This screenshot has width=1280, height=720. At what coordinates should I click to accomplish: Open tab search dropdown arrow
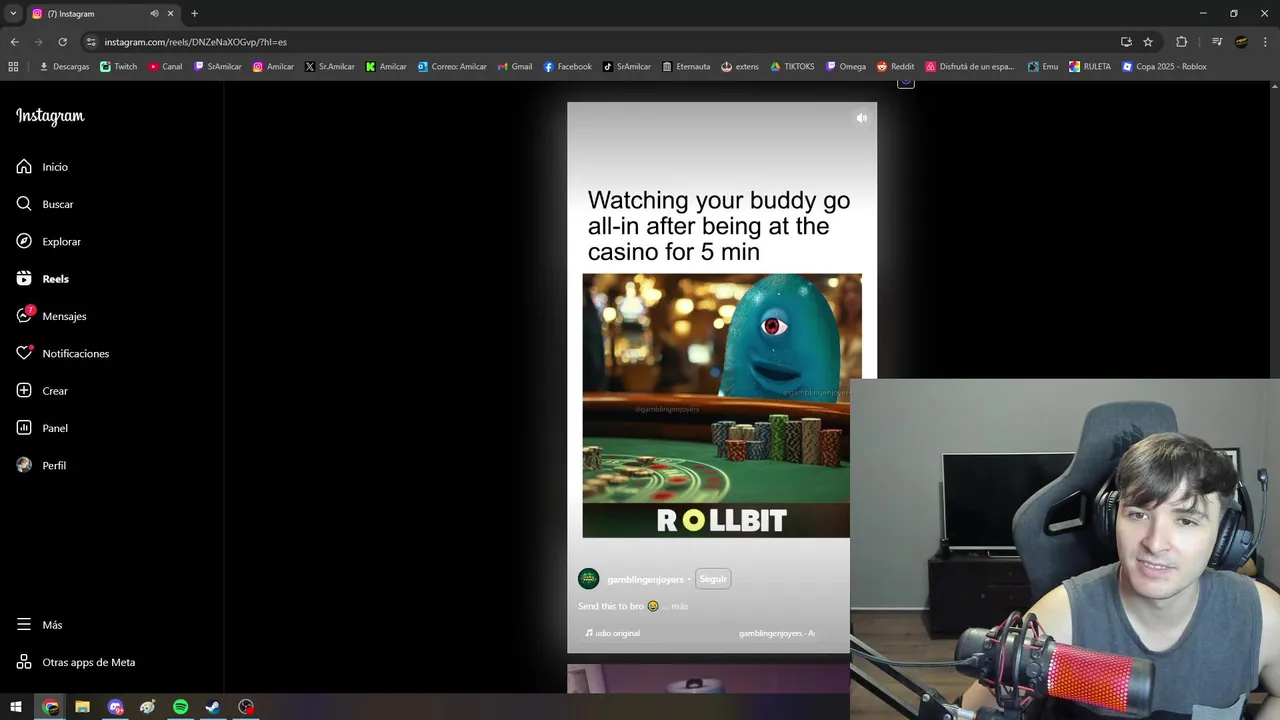point(13,14)
